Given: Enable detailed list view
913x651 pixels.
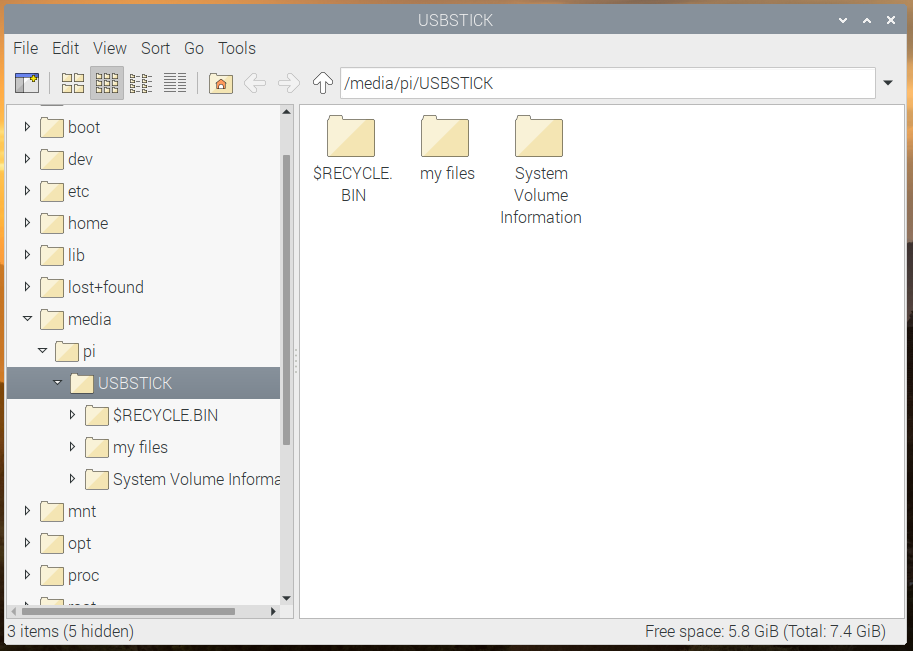Looking at the screenshot, I should [174, 83].
